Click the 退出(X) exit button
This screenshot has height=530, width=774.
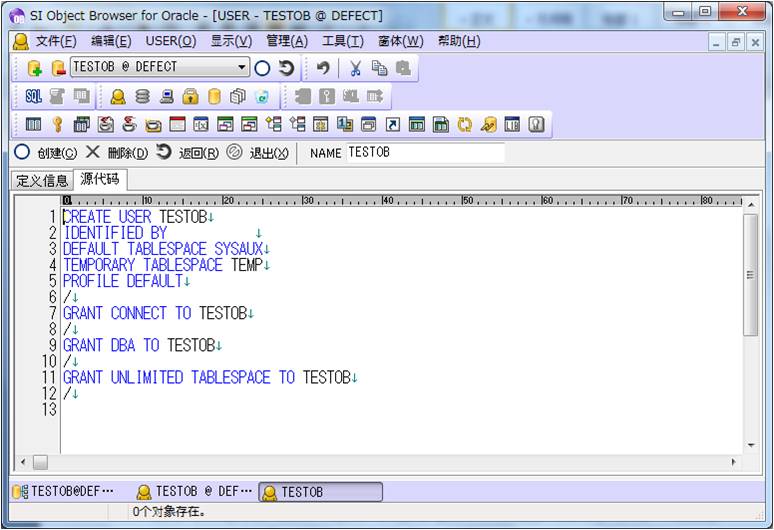tap(258, 153)
